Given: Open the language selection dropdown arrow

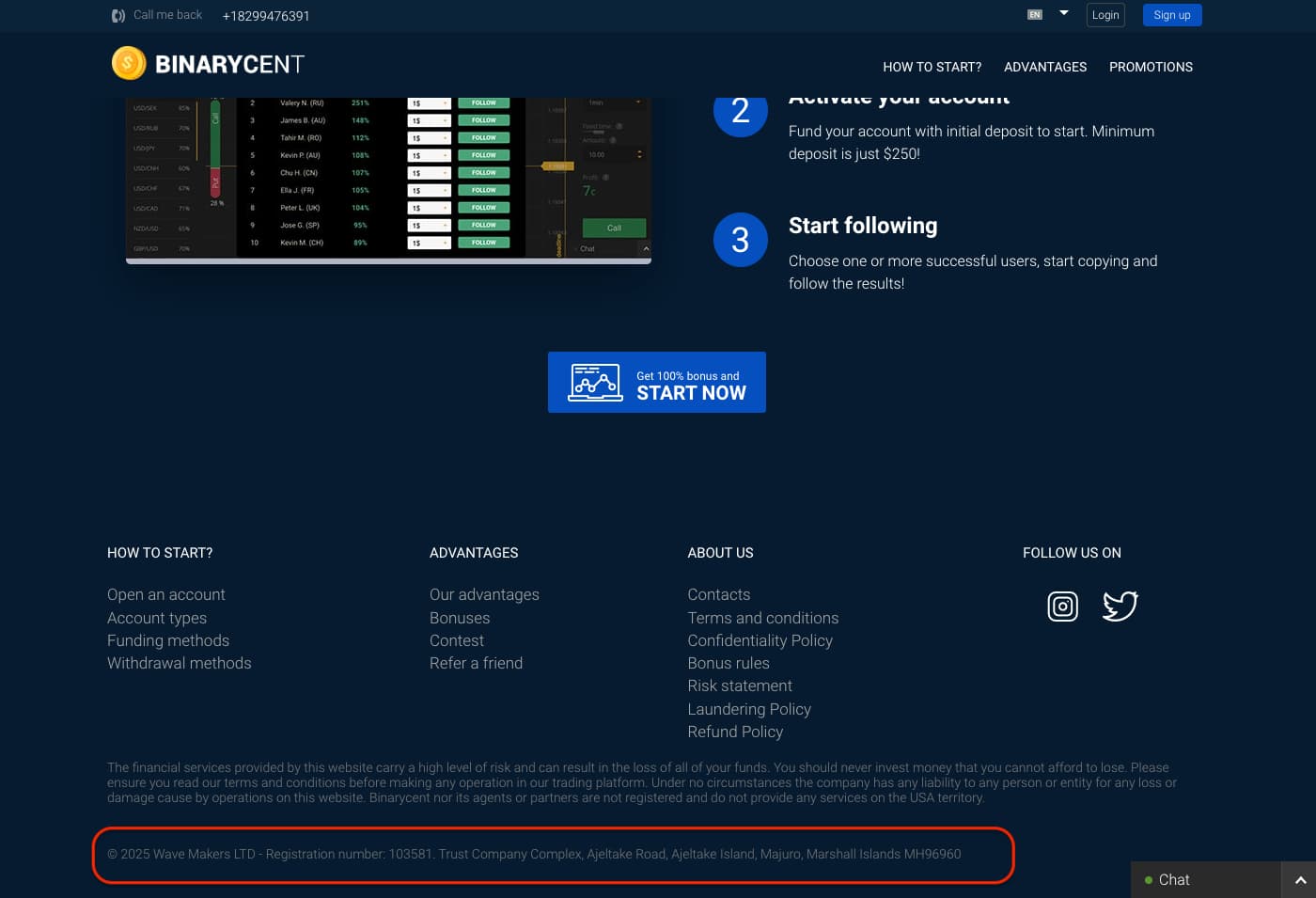Looking at the screenshot, I should [1063, 13].
